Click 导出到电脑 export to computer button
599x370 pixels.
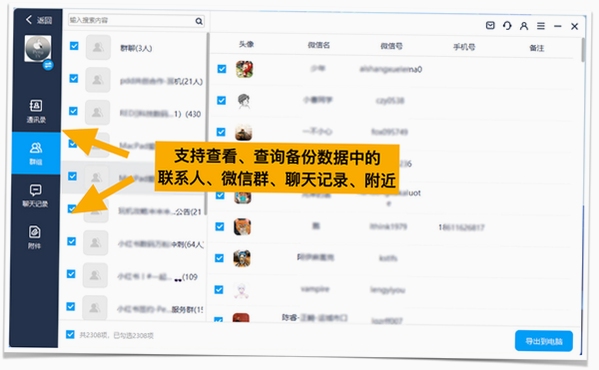coord(544,341)
